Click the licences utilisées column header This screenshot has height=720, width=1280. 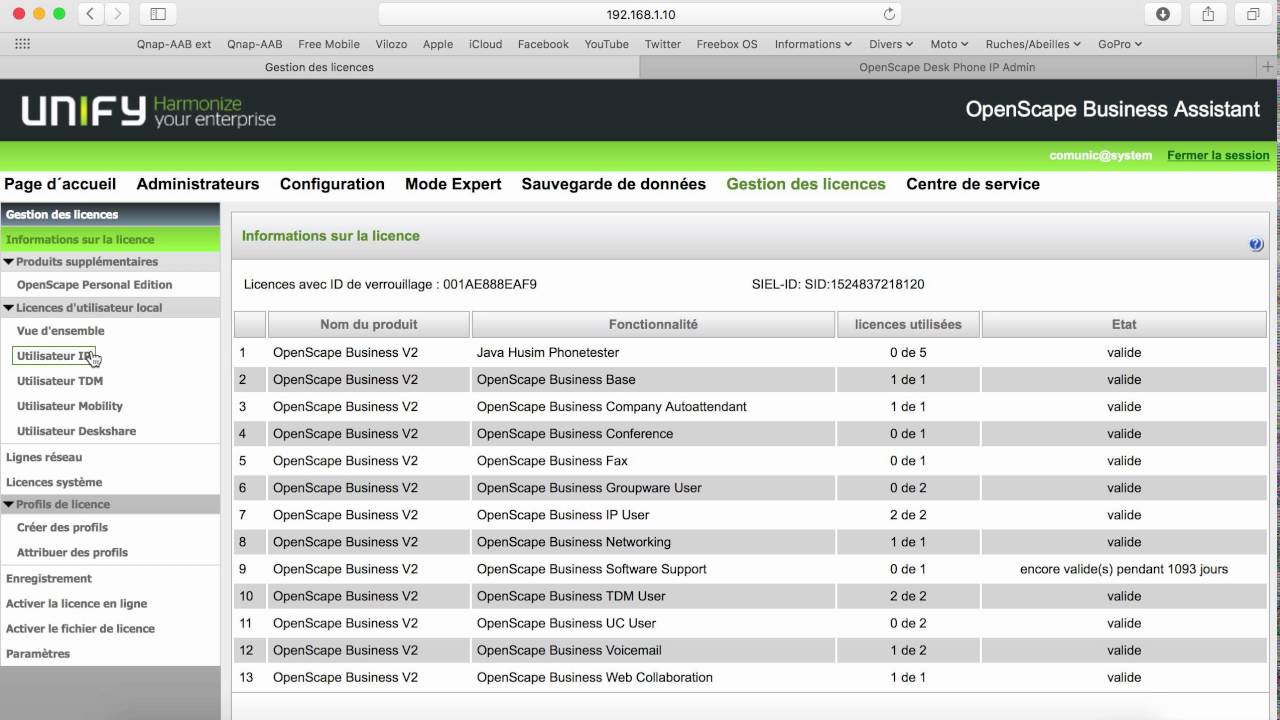click(x=908, y=324)
